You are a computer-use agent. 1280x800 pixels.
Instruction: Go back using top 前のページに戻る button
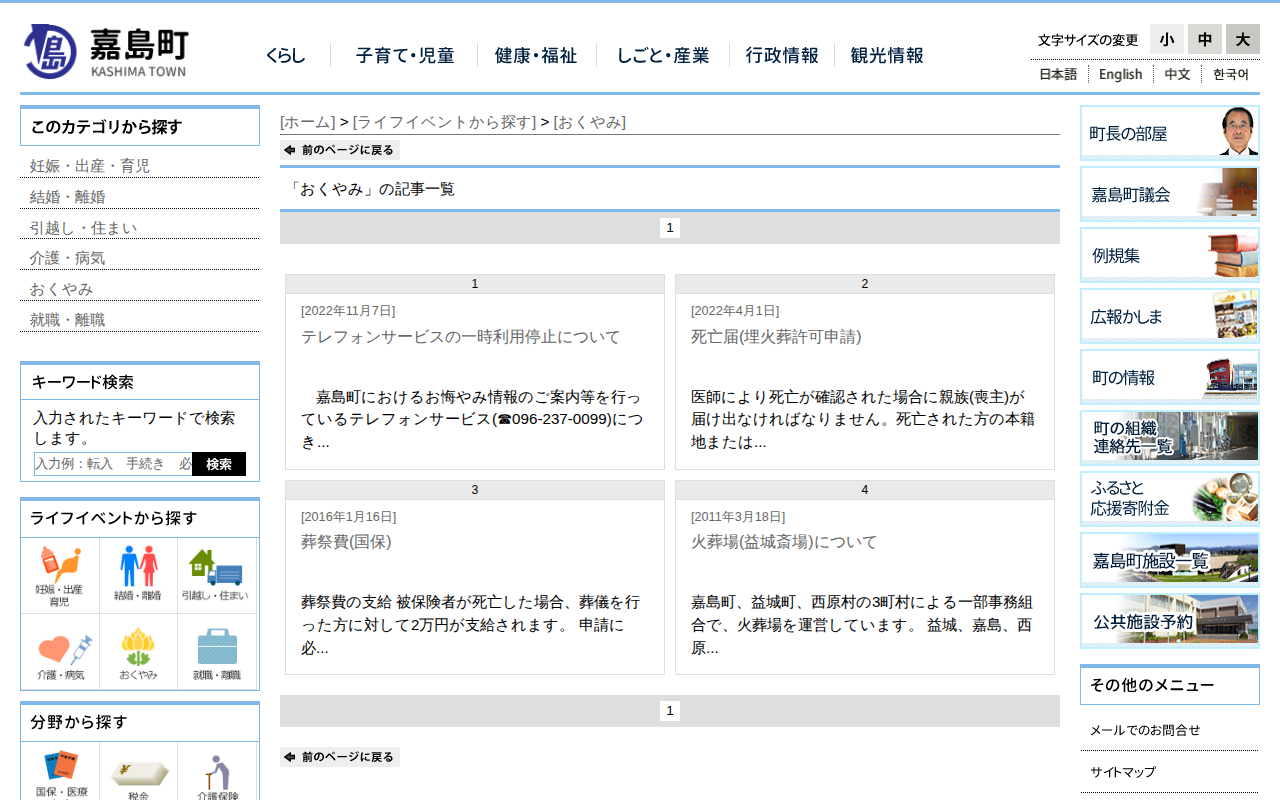pyautogui.click(x=340, y=150)
